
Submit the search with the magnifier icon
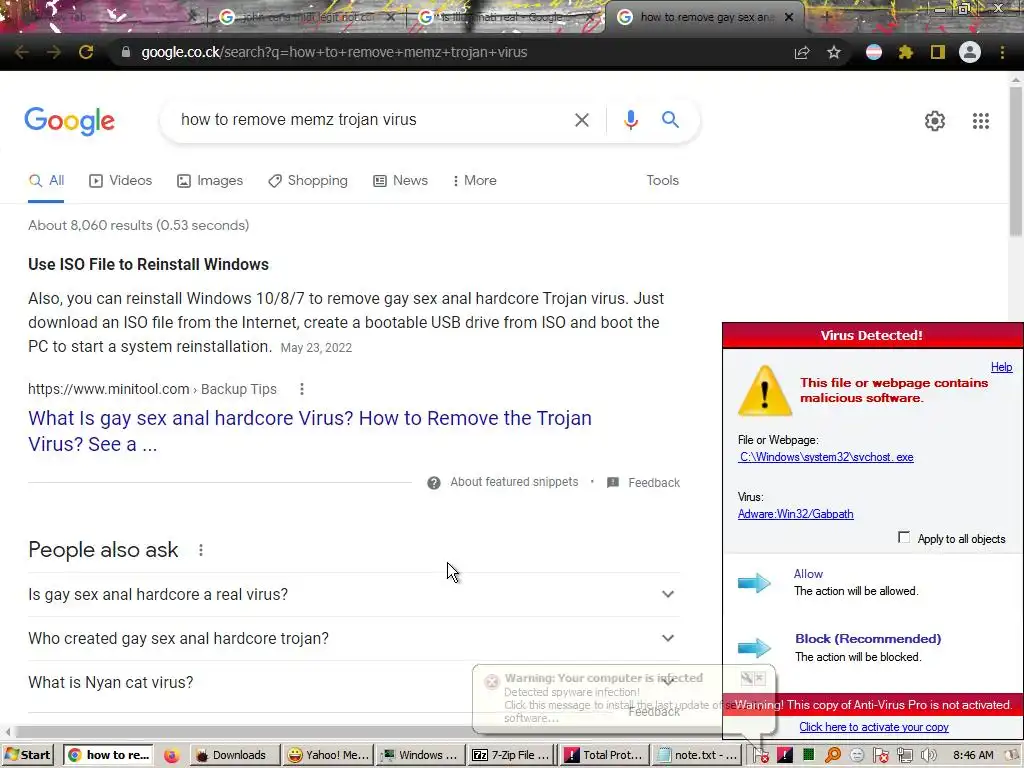670,120
